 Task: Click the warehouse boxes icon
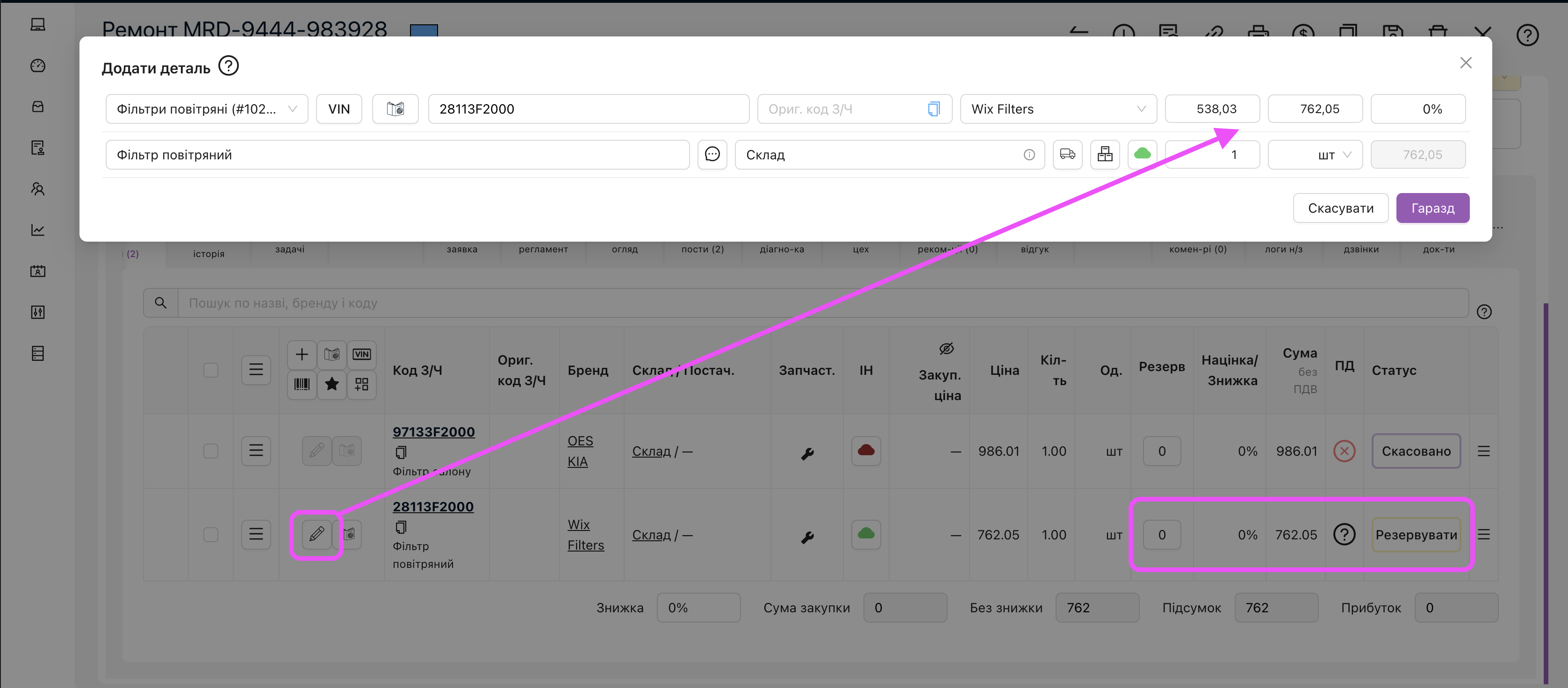click(x=1104, y=155)
